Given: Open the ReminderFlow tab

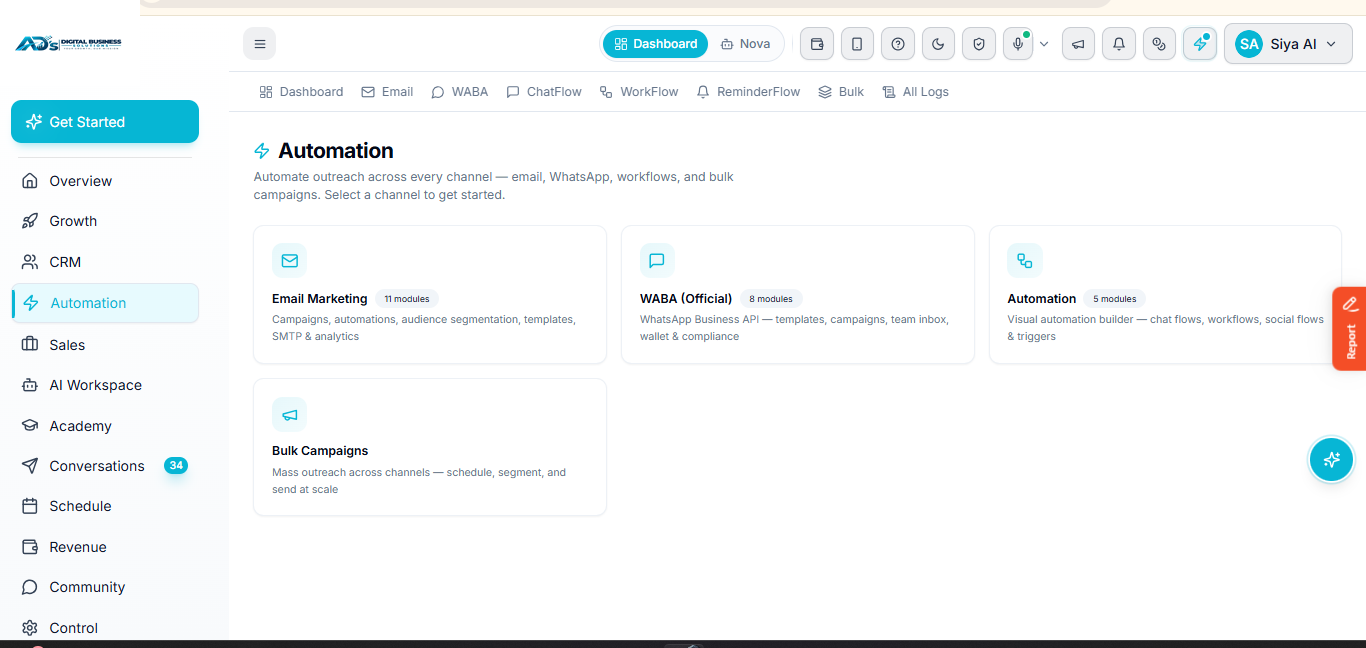Looking at the screenshot, I should pos(748,92).
